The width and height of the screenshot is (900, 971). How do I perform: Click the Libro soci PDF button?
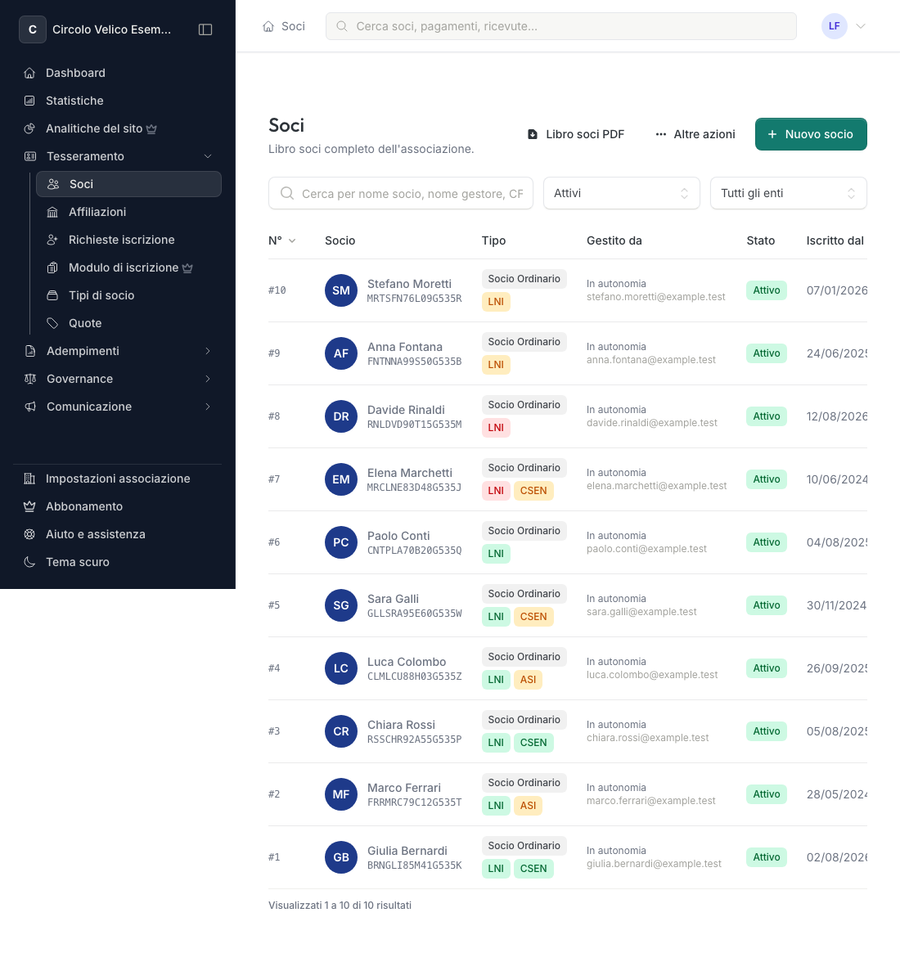[x=575, y=134]
